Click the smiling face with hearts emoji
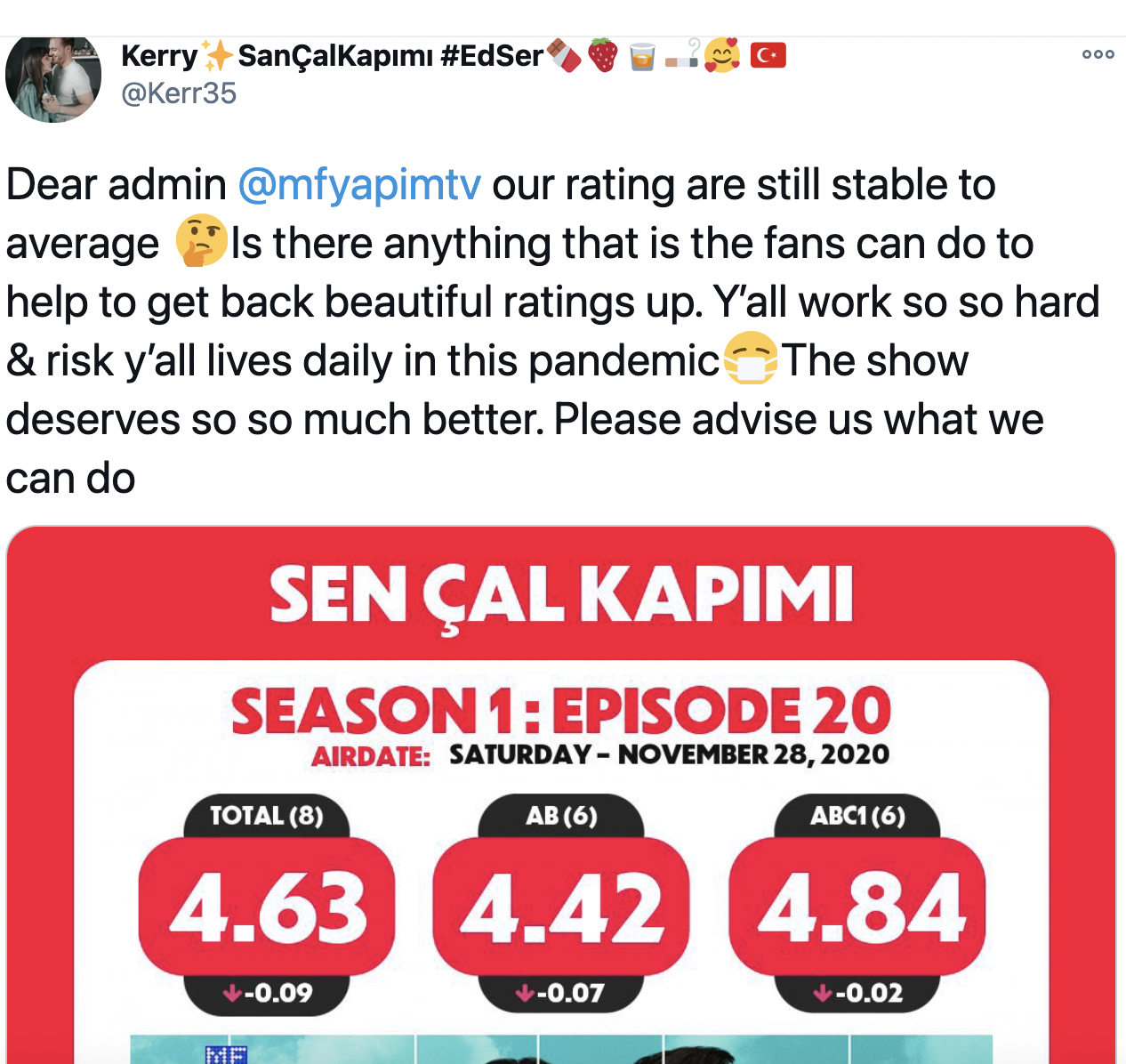This screenshot has height=1064, width=1126. coord(721,56)
